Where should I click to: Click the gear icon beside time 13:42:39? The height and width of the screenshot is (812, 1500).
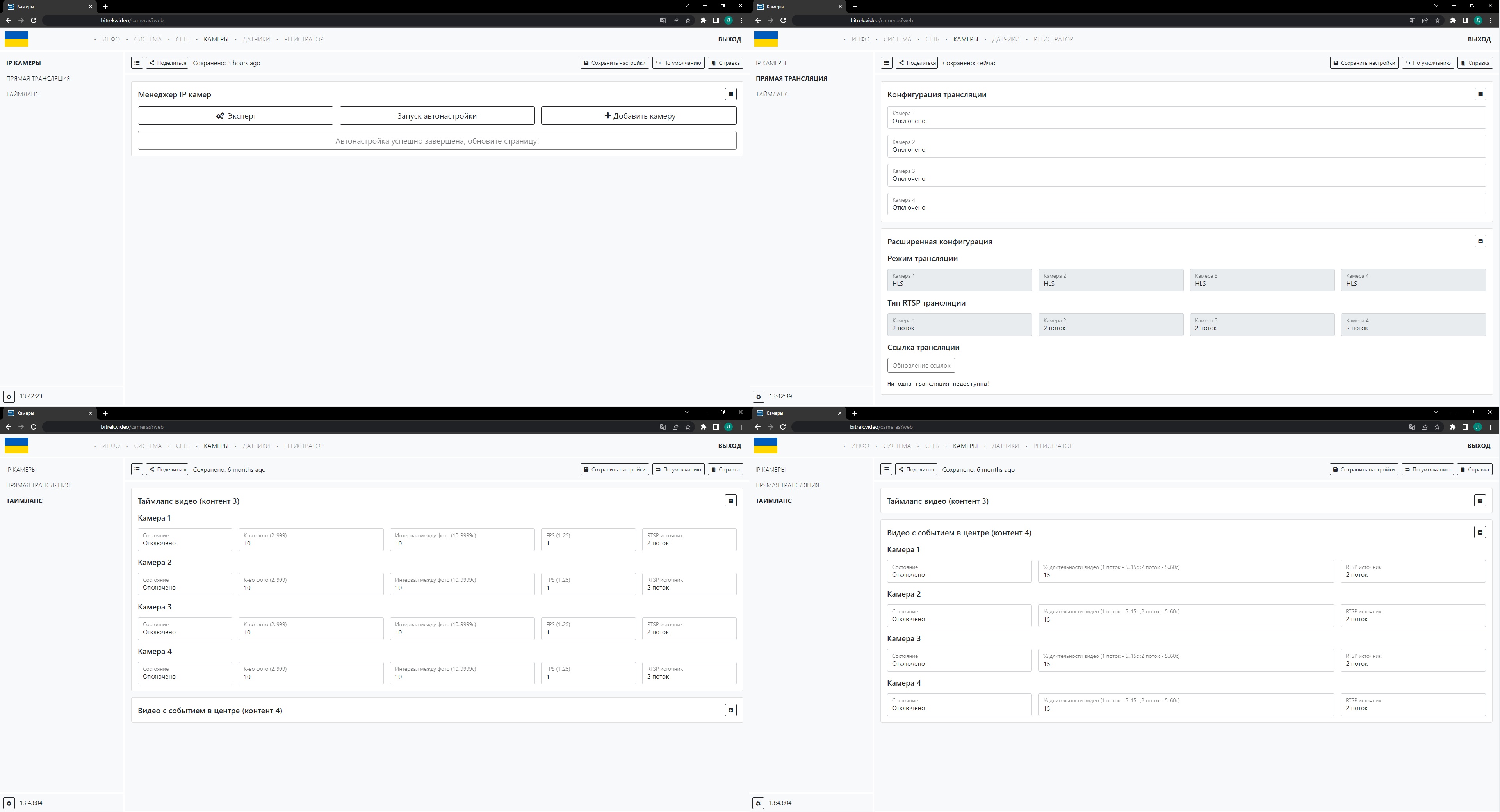tap(758, 396)
